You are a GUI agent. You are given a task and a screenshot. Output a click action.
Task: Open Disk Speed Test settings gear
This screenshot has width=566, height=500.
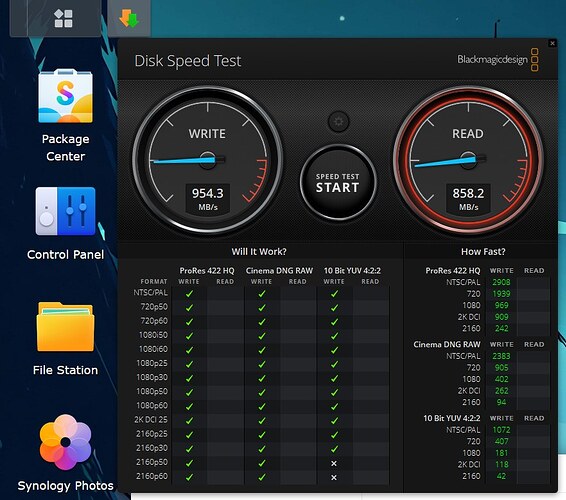(x=338, y=121)
